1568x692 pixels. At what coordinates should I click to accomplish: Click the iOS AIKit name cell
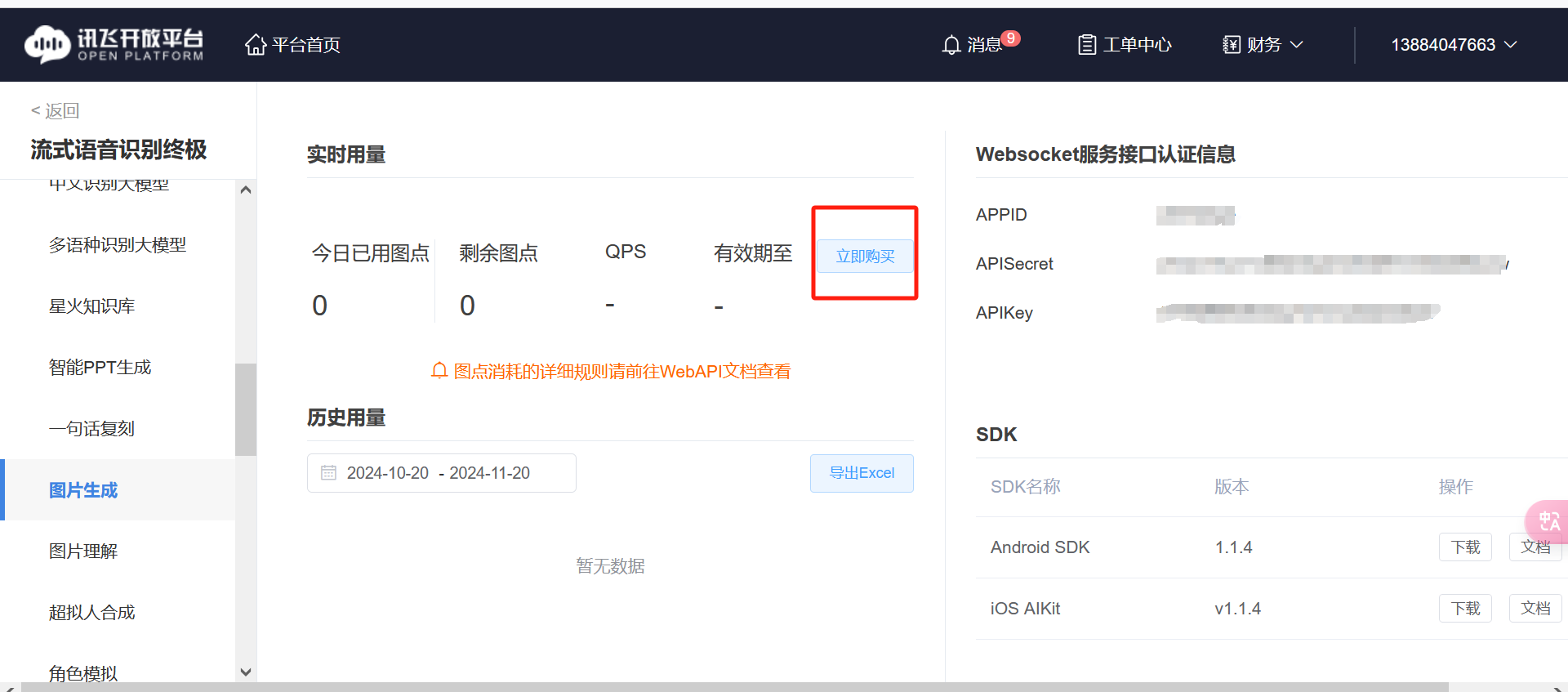[1025, 609]
